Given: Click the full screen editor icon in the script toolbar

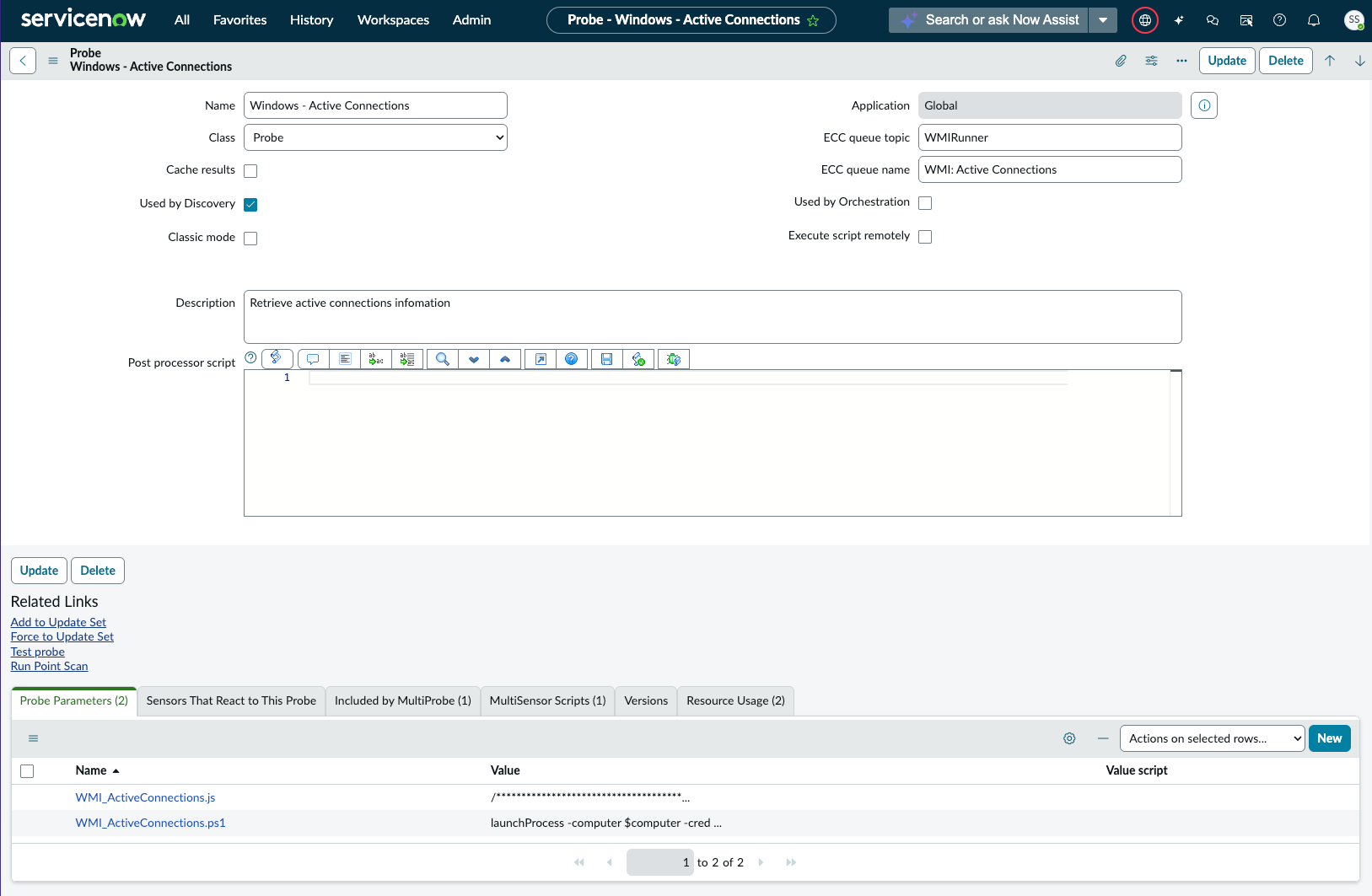Looking at the screenshot, I should (x=541, y=359).
